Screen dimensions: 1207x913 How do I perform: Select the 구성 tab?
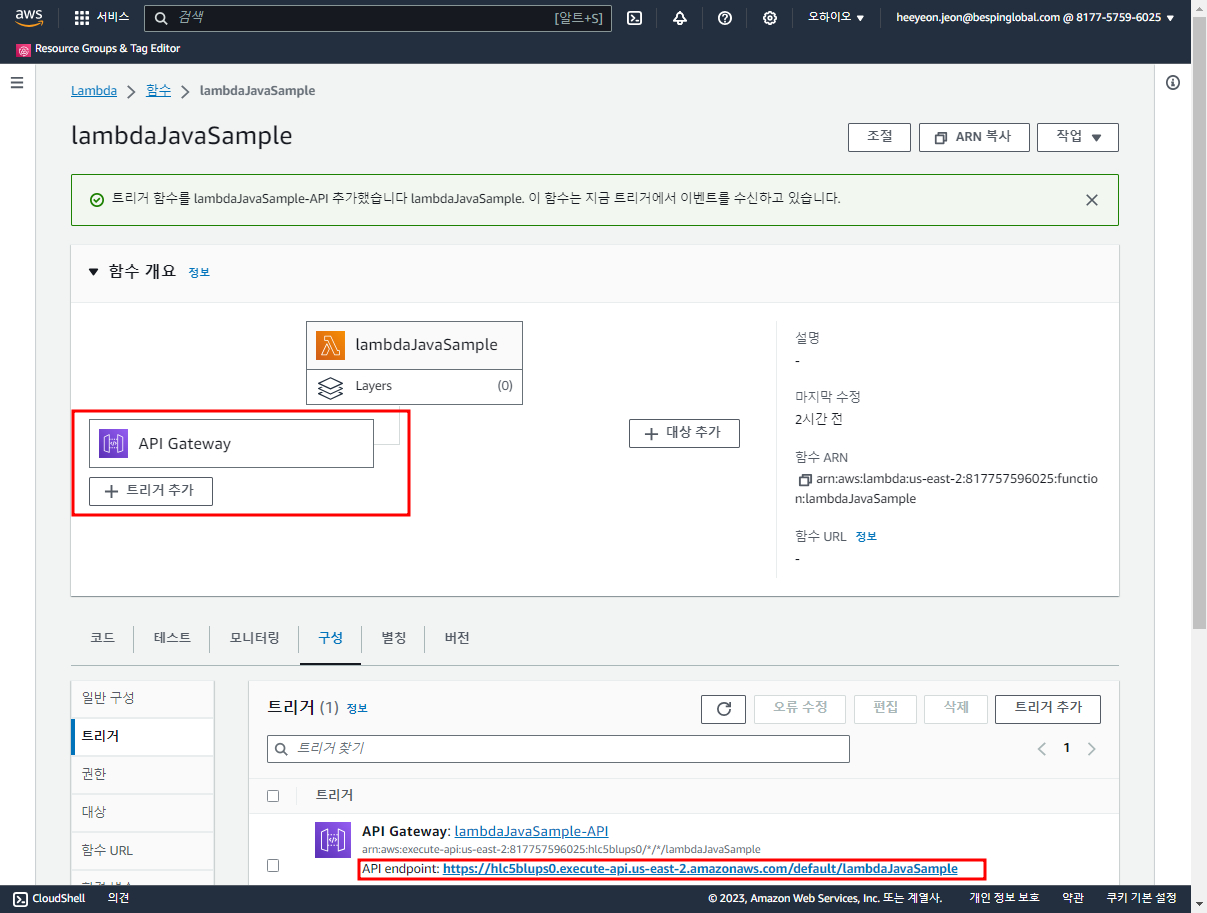(x=330, y=638)
